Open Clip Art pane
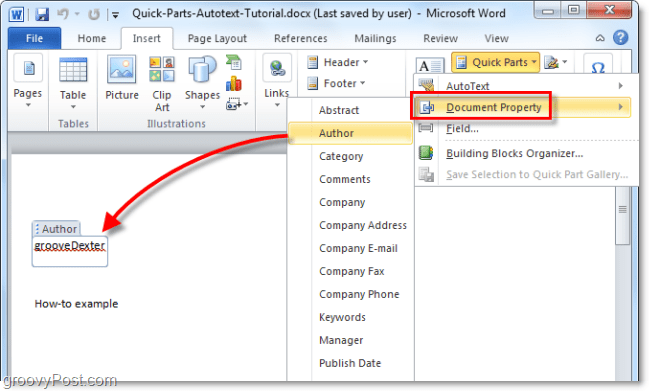This screenshot has width=649, height=391. [x=162, y=84]
